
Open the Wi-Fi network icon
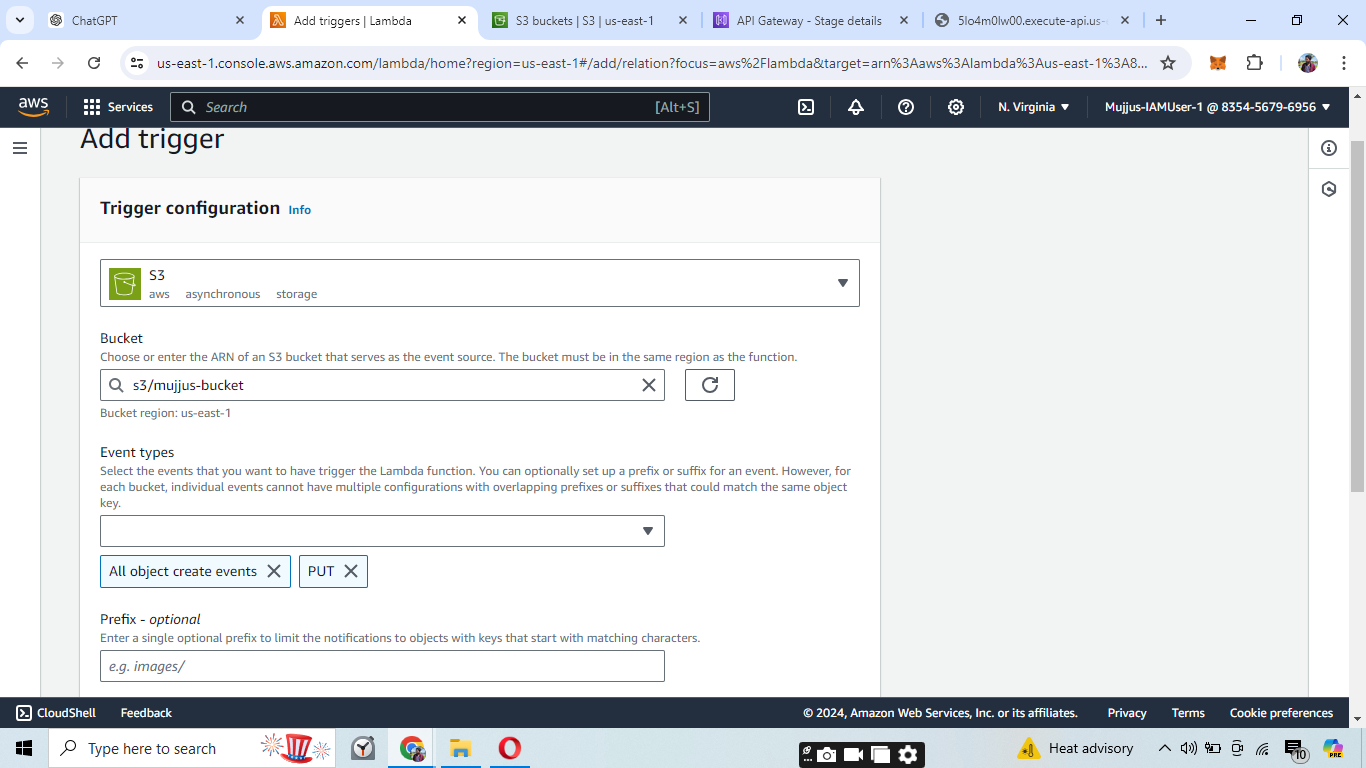coord(1262,748)
